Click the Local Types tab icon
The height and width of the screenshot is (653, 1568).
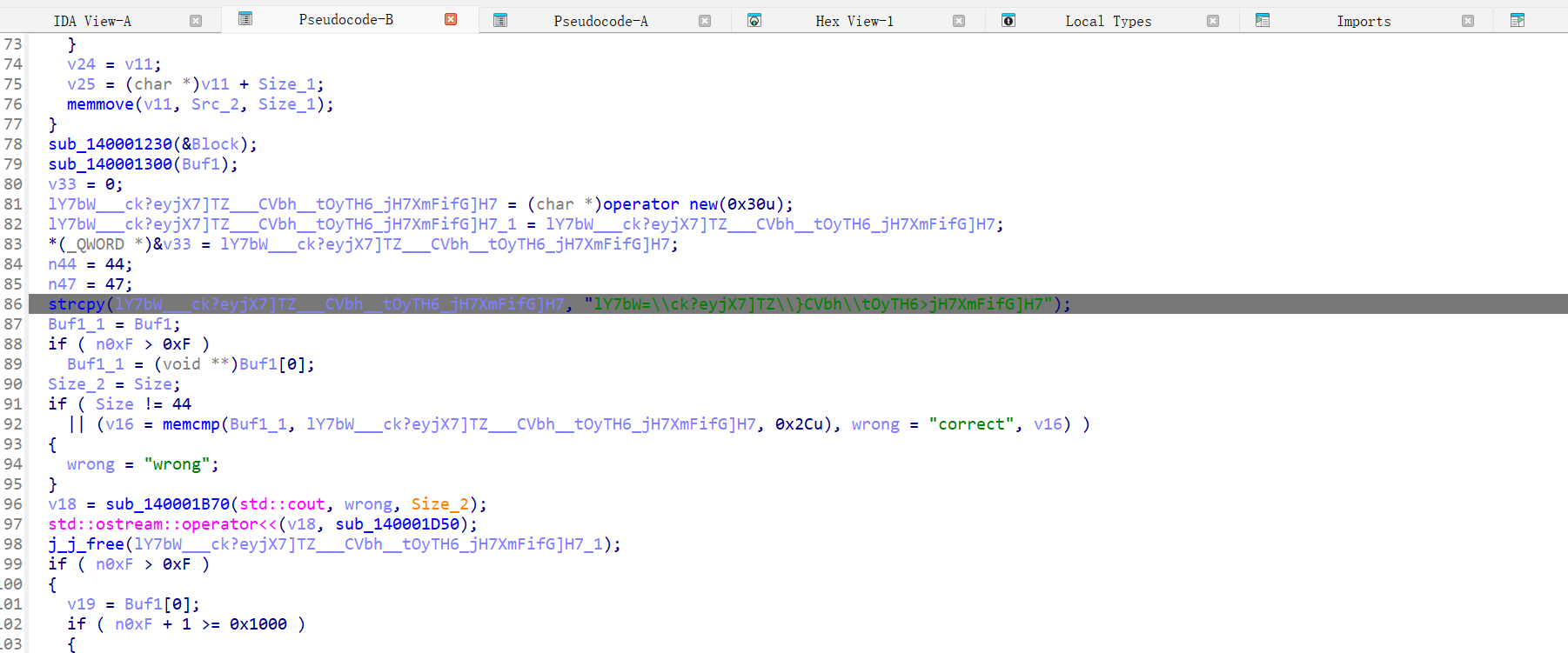(1008, 20)
